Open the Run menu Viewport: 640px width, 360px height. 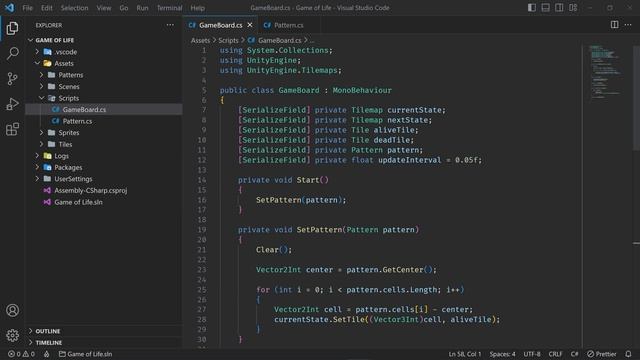(142, 8)
